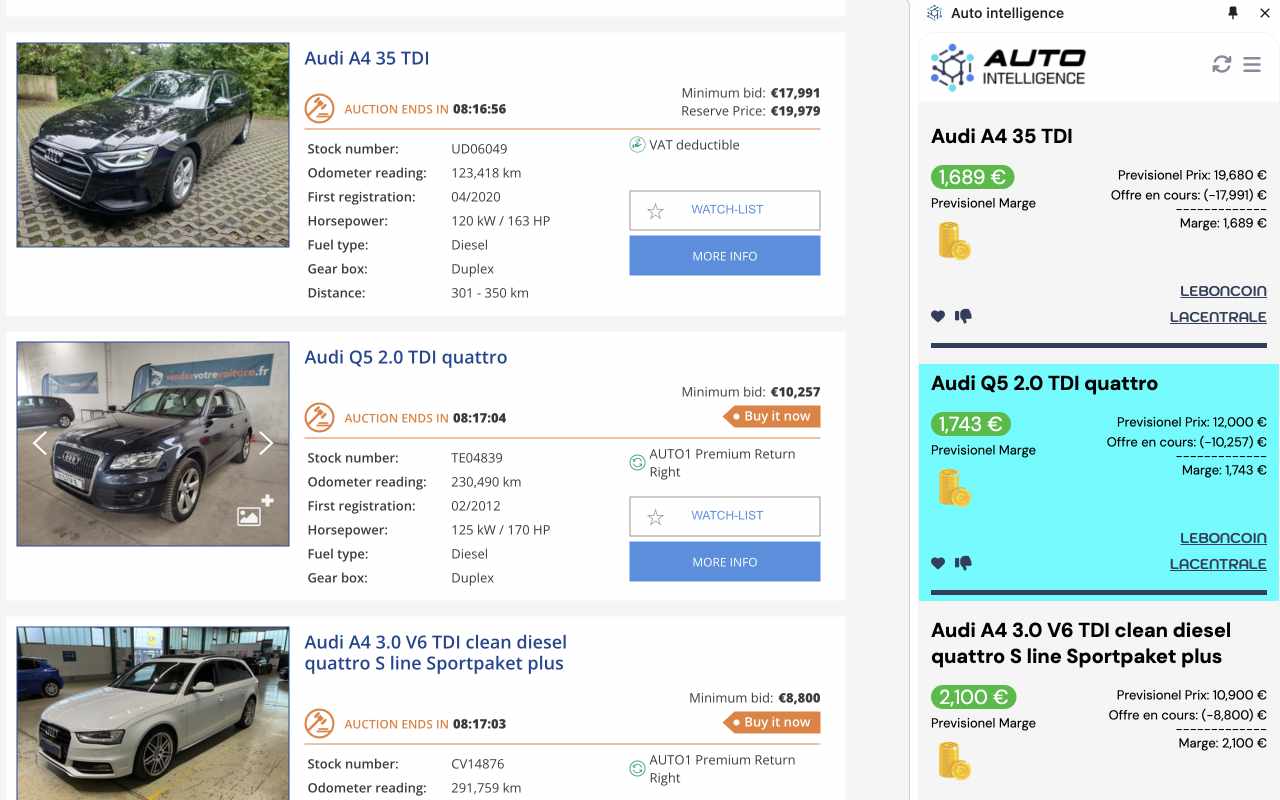The width and height of the screenshot is (1280, 800).
Task: Click the Auto Intelligence hexagon logo
Action: (x=954, y=64)
